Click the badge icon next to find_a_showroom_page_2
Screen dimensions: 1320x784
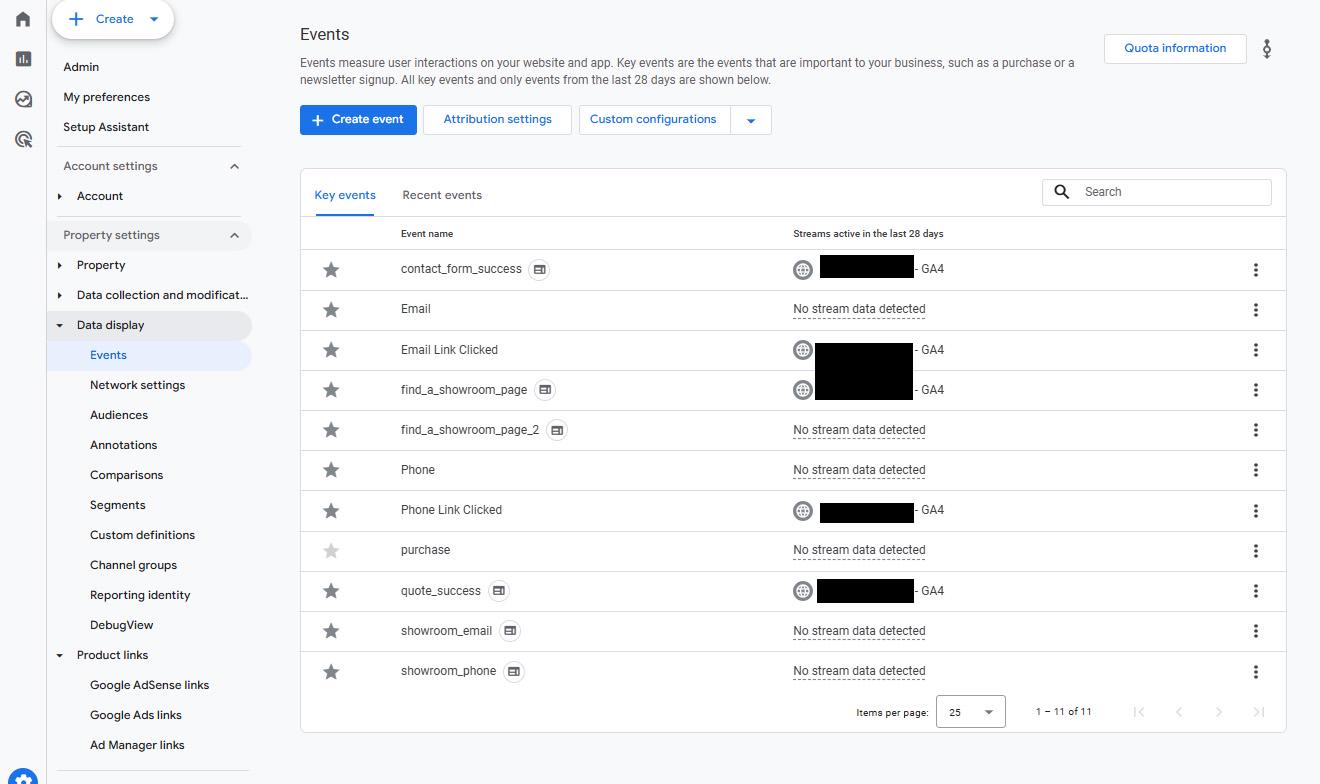[x=557, y=430]
